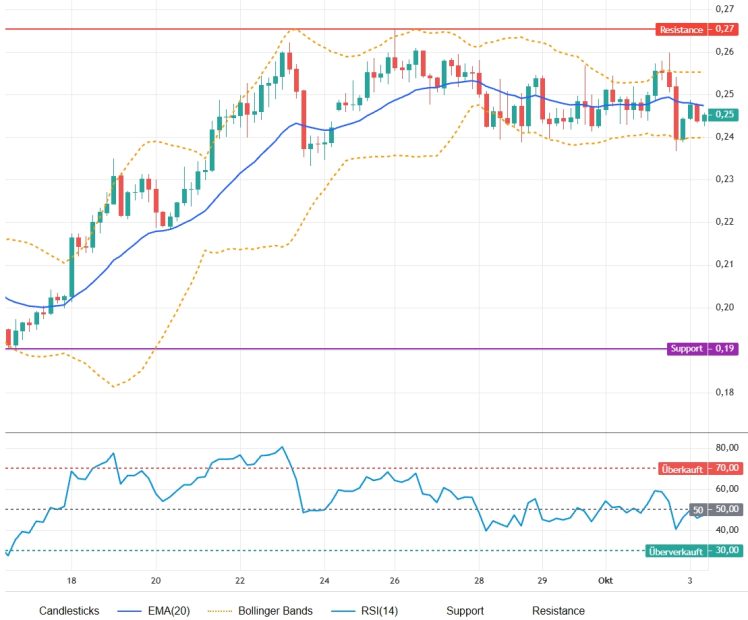Click the Überkauft 70,00 RSI label
This screenshot has width=748, height=620.
700,468
